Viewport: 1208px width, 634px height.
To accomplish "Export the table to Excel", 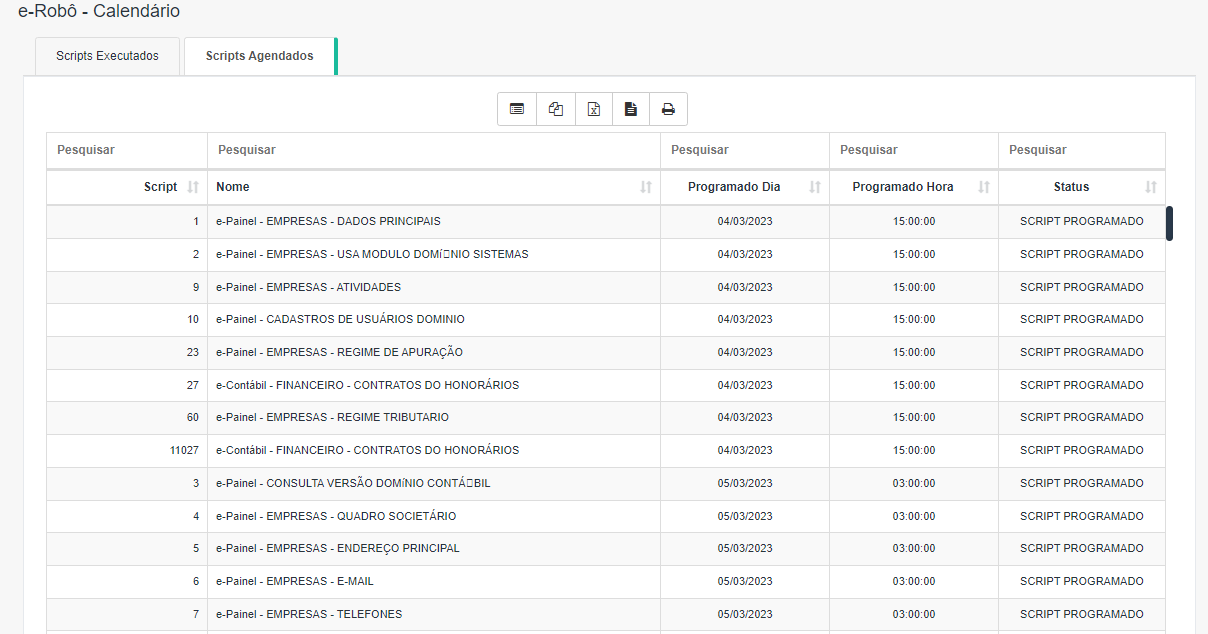I will (594, 109).
